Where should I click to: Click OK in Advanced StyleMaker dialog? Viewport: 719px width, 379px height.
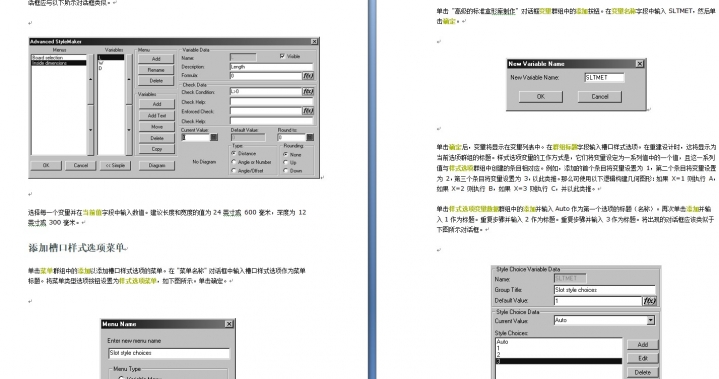tap(46, 165)
